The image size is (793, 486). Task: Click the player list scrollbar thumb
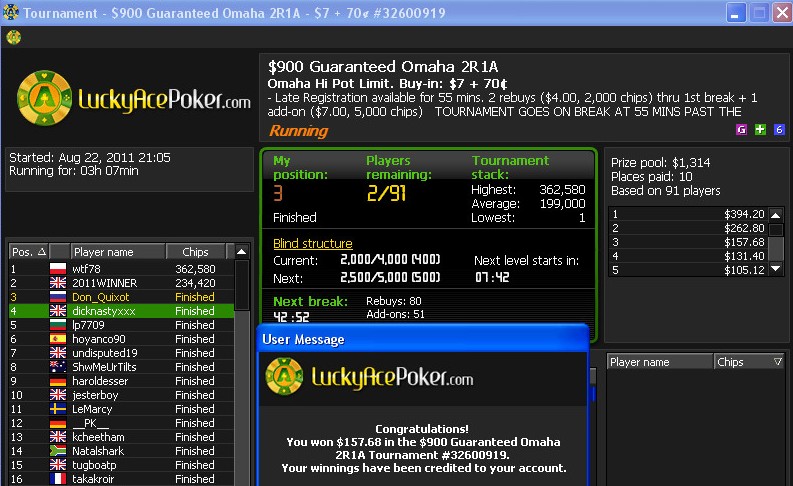tap(242, 285)
